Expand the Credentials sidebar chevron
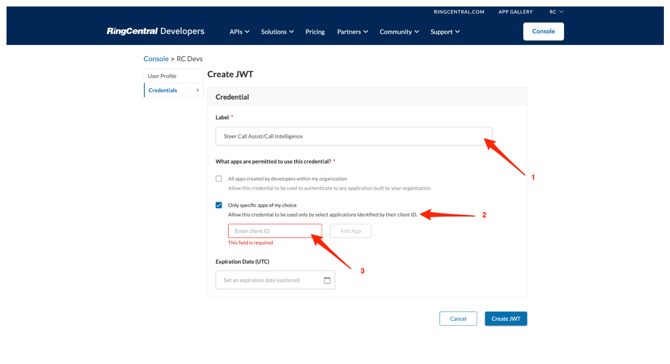Viewport: 670px width, 364px height. (197, 90)
